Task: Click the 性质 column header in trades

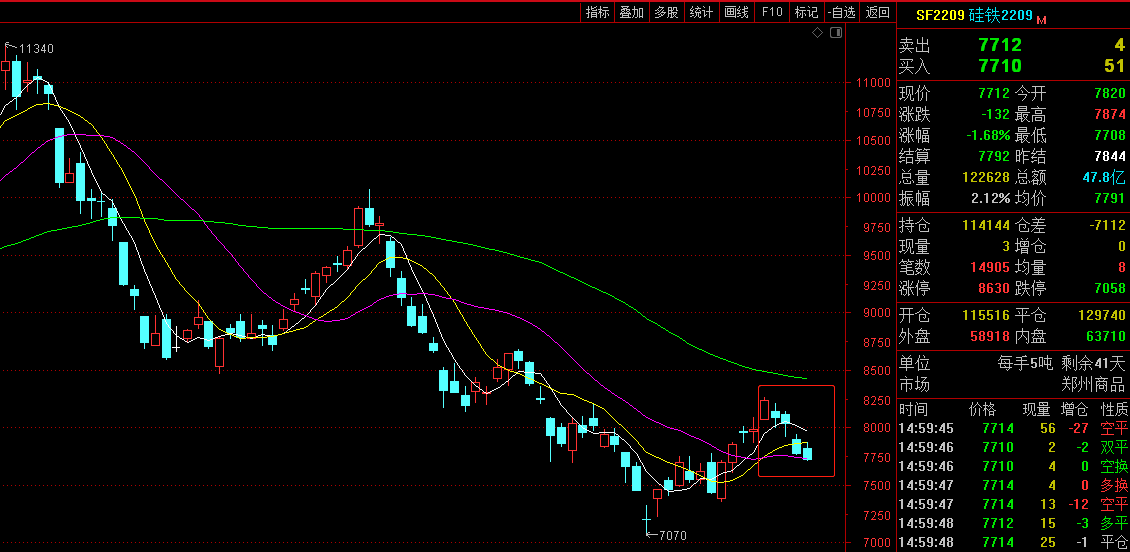Action: [1113, 409]
